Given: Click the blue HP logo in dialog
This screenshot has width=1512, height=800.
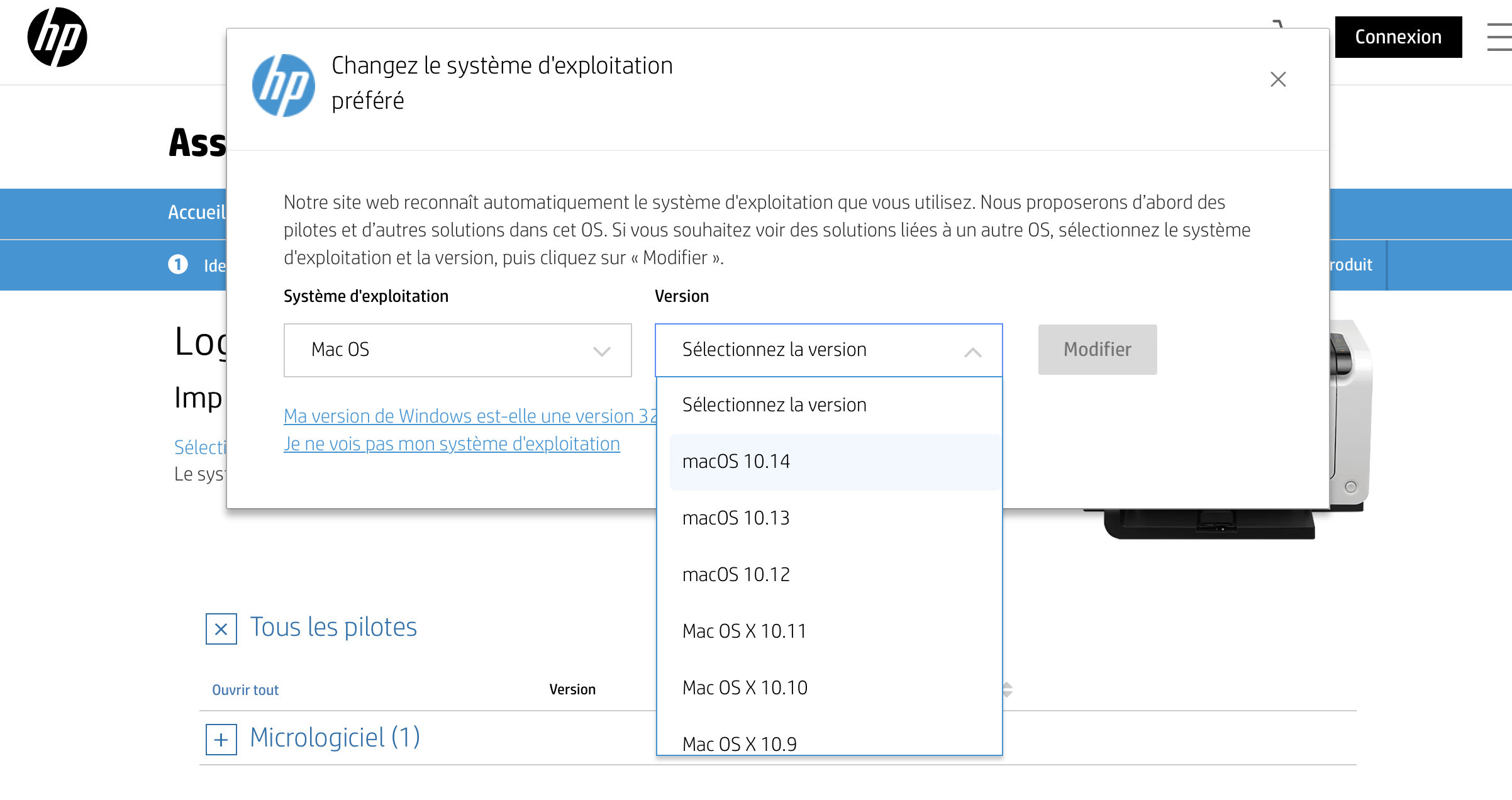Looking at the screenshot, I should click(x=283, y=86).
